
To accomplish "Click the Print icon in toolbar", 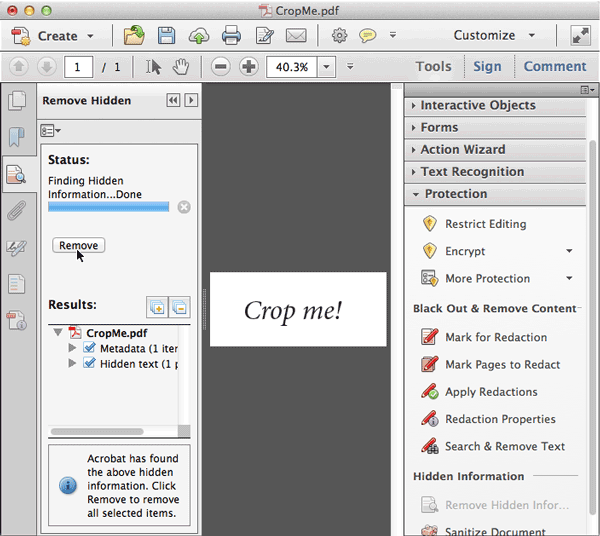I will pos(231,36).
